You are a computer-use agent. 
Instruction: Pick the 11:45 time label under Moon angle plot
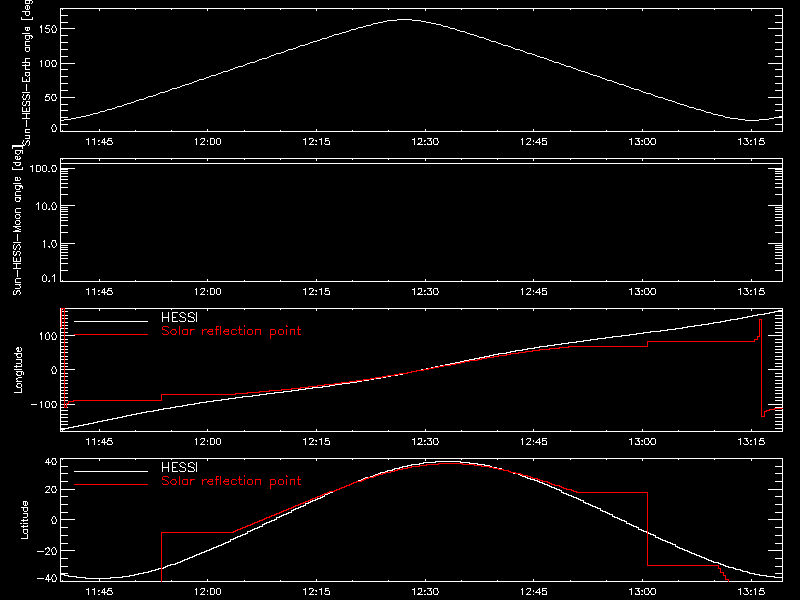point(99,291)
